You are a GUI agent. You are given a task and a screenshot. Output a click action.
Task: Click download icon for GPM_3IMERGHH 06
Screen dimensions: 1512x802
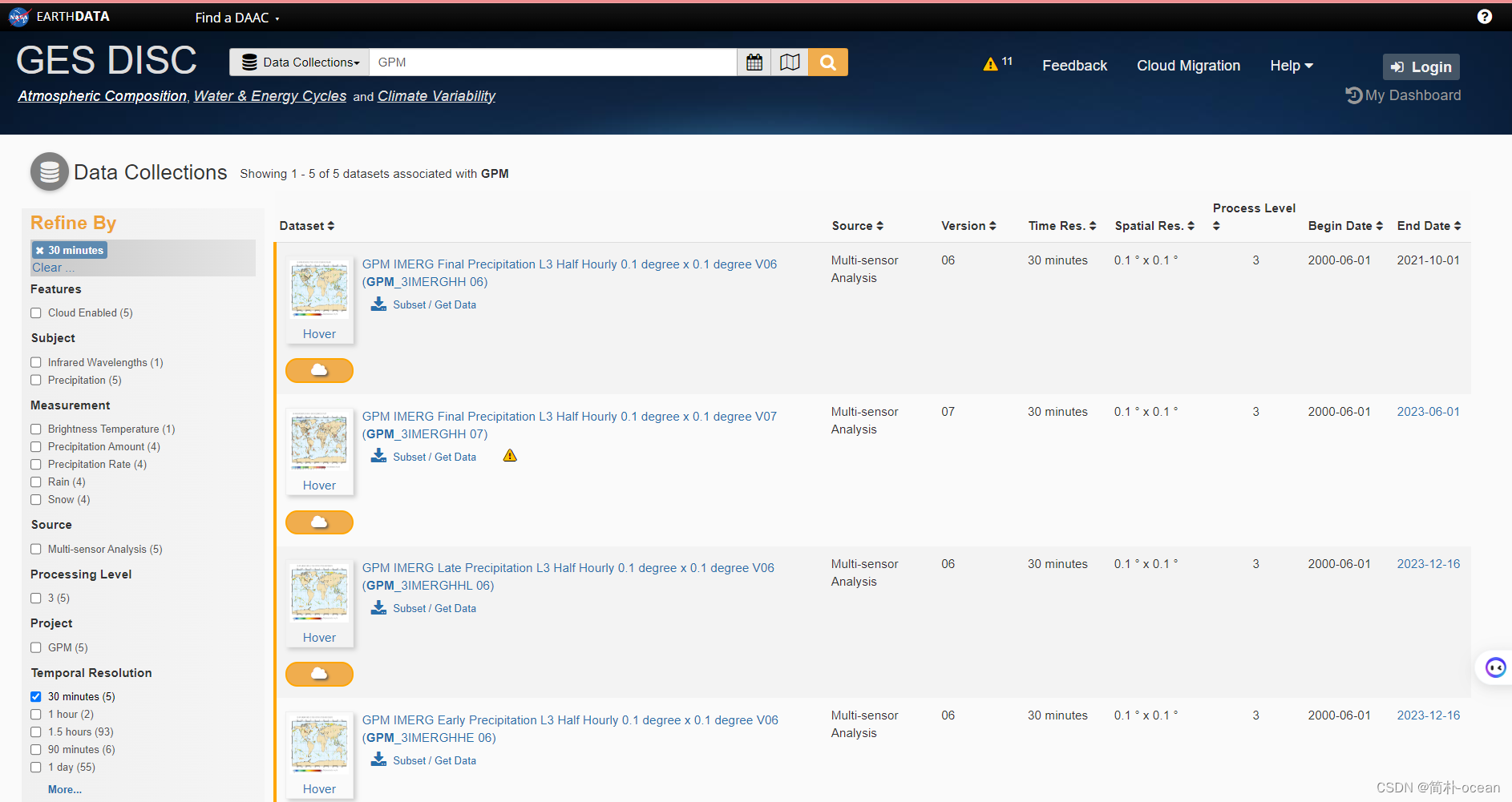pyautogui.click(x=378, y=304)
